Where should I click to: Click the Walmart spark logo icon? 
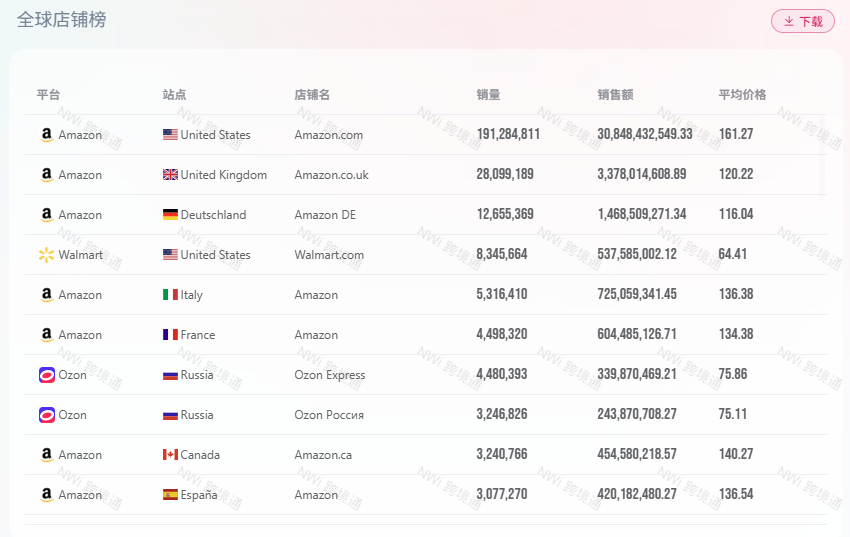click(46, 255)
